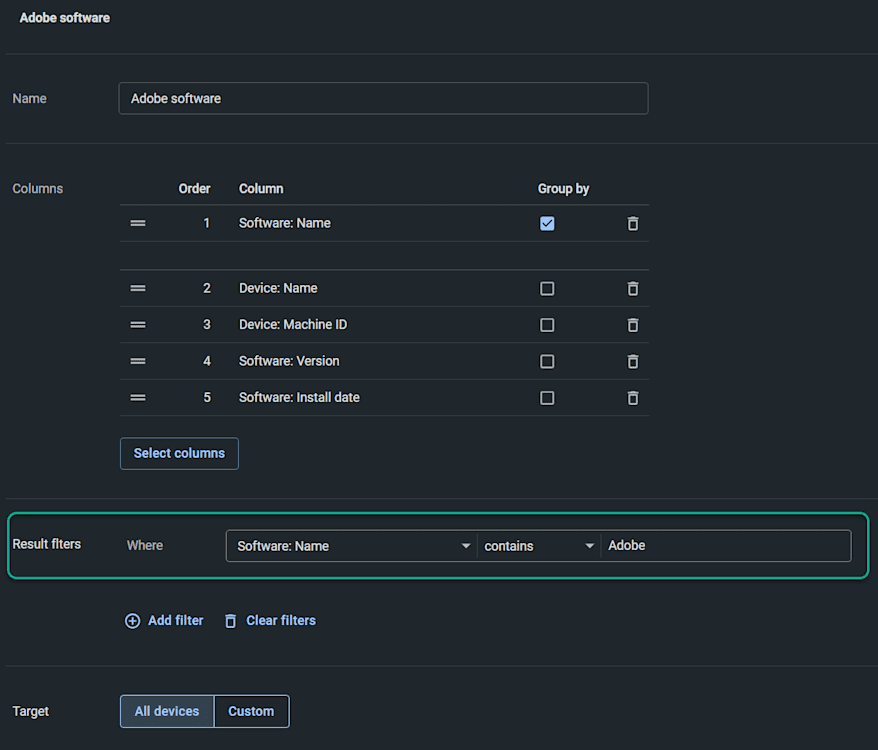878x750 pixels.
Task: Click the Software: Name column label
Action: pos(284,223)
